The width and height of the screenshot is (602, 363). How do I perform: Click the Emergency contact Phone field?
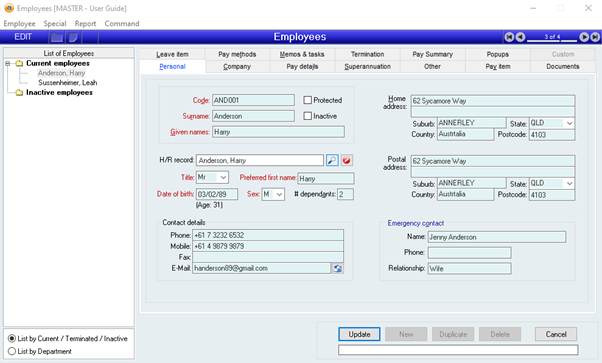[470, 253]
